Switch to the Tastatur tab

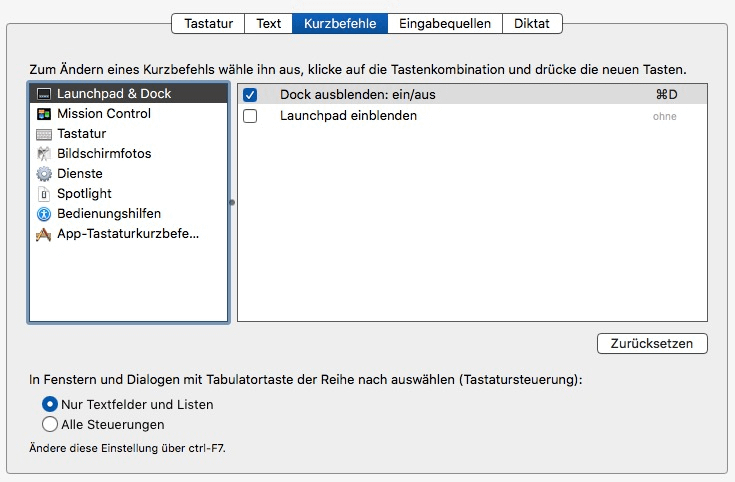click(209, 23)
